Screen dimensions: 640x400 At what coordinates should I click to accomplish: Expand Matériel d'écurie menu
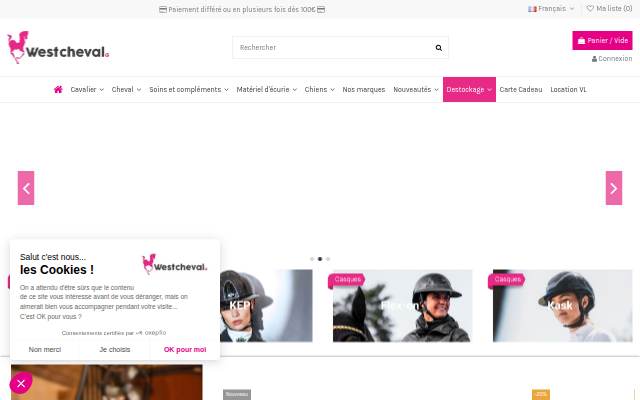pos(267,89)
